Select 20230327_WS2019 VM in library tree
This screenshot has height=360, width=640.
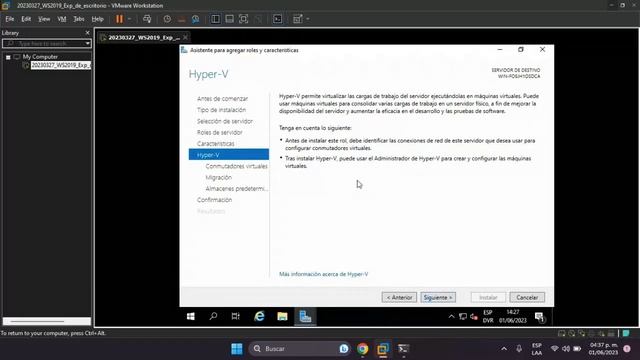(60, 65)
